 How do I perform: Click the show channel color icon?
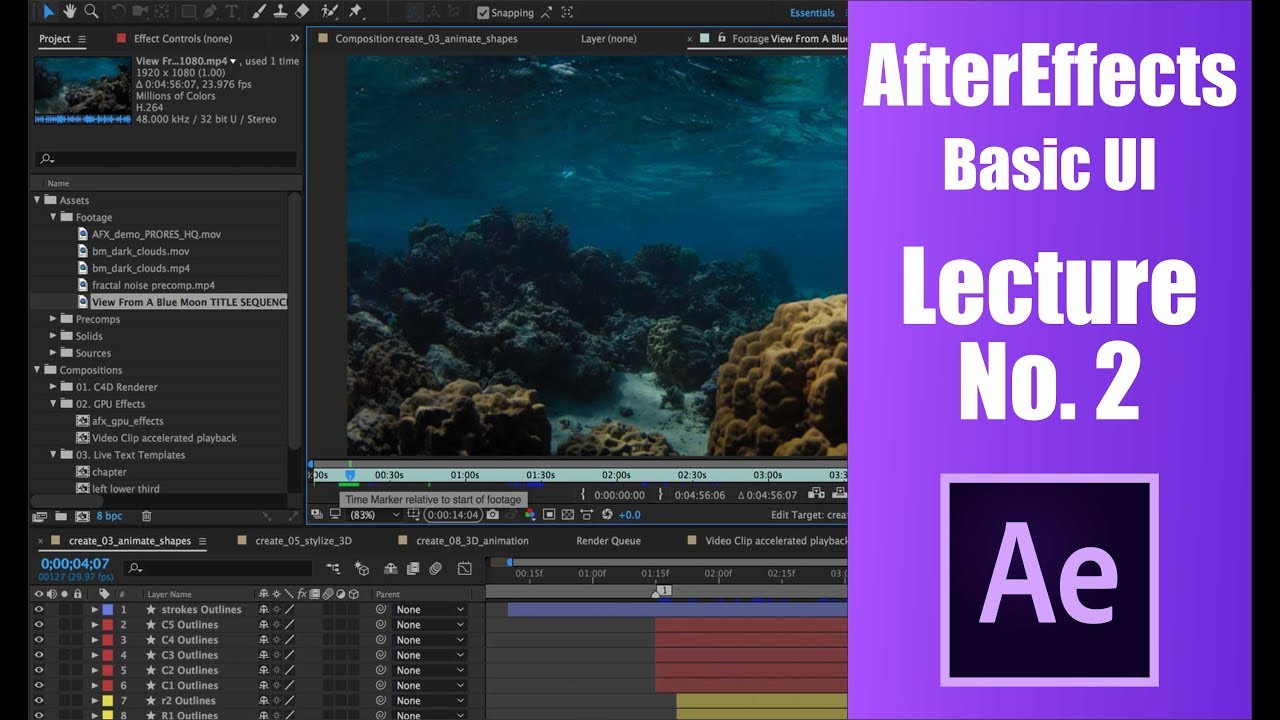[x=530, y=515]
